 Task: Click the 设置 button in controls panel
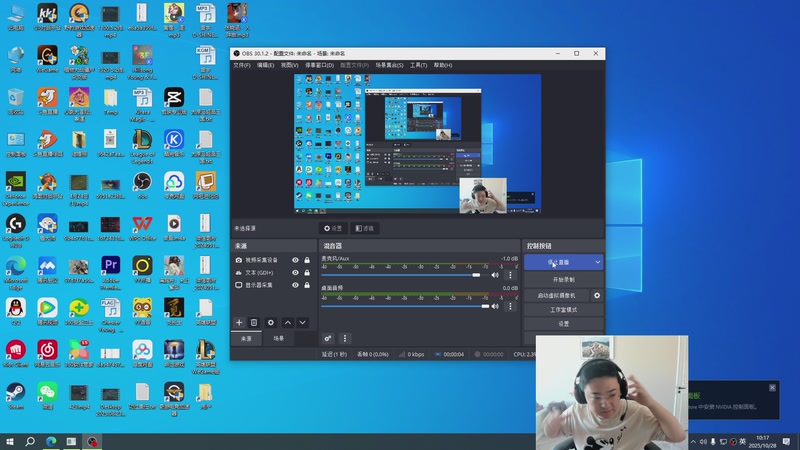[x=564, y=324]
